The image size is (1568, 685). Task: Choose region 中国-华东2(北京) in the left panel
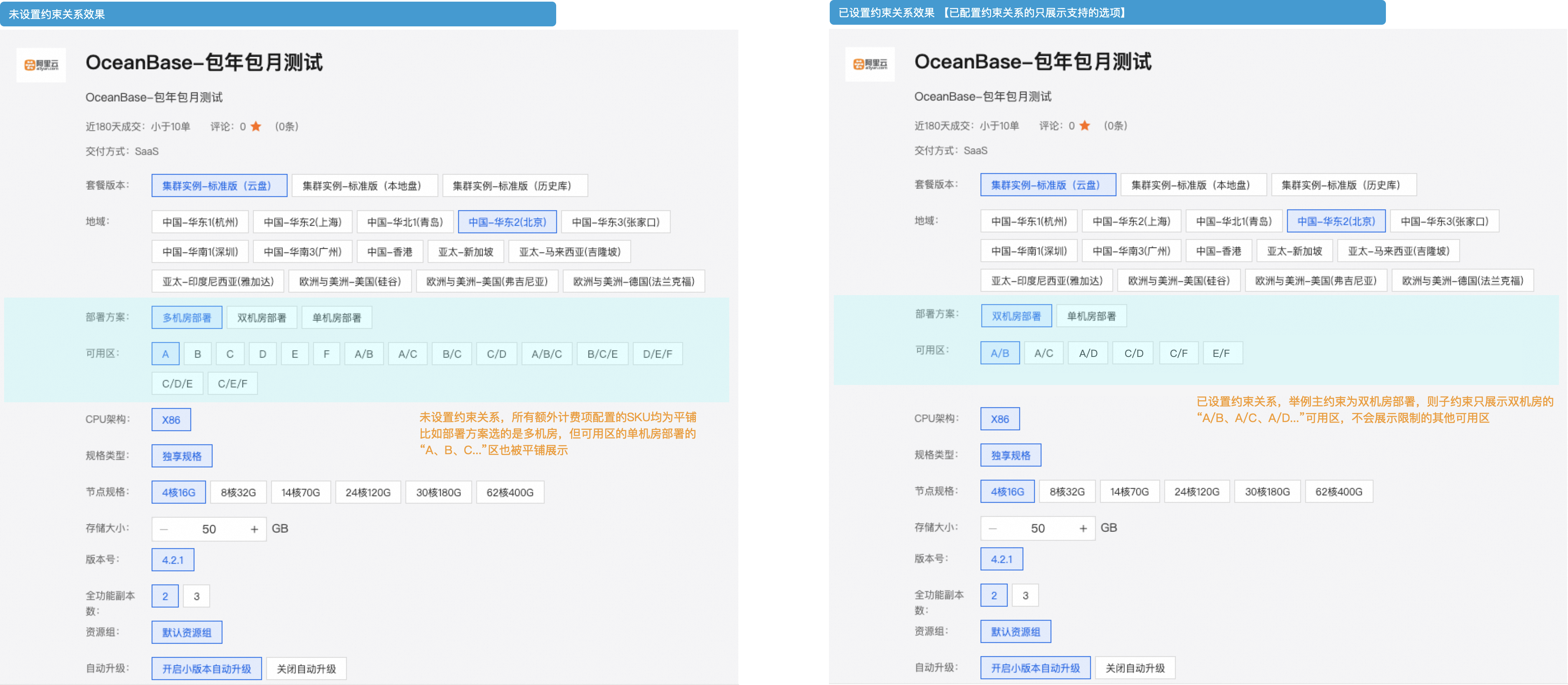[x=508, y=222]
